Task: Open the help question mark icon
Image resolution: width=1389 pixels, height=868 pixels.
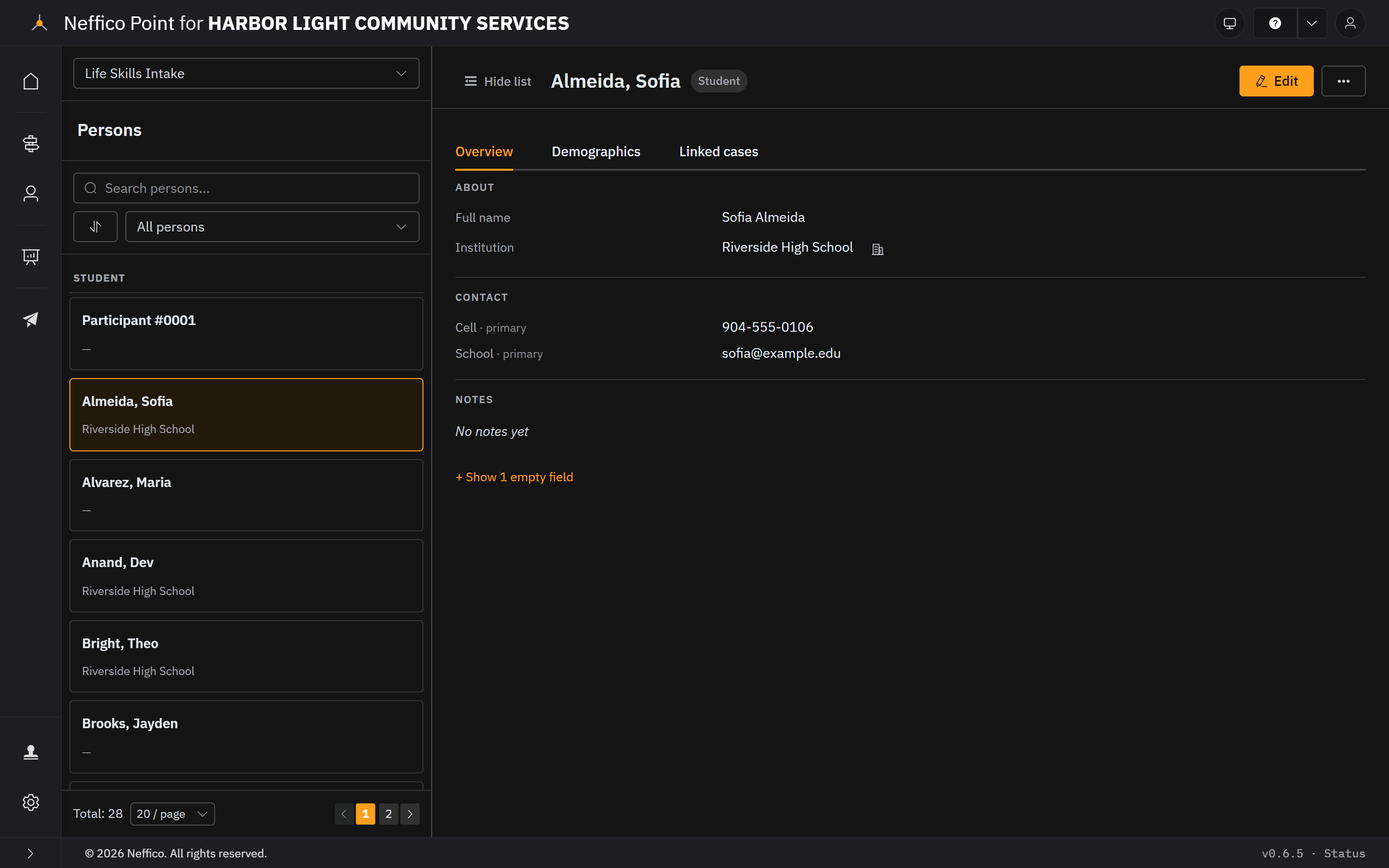Action: point(1275,23)
